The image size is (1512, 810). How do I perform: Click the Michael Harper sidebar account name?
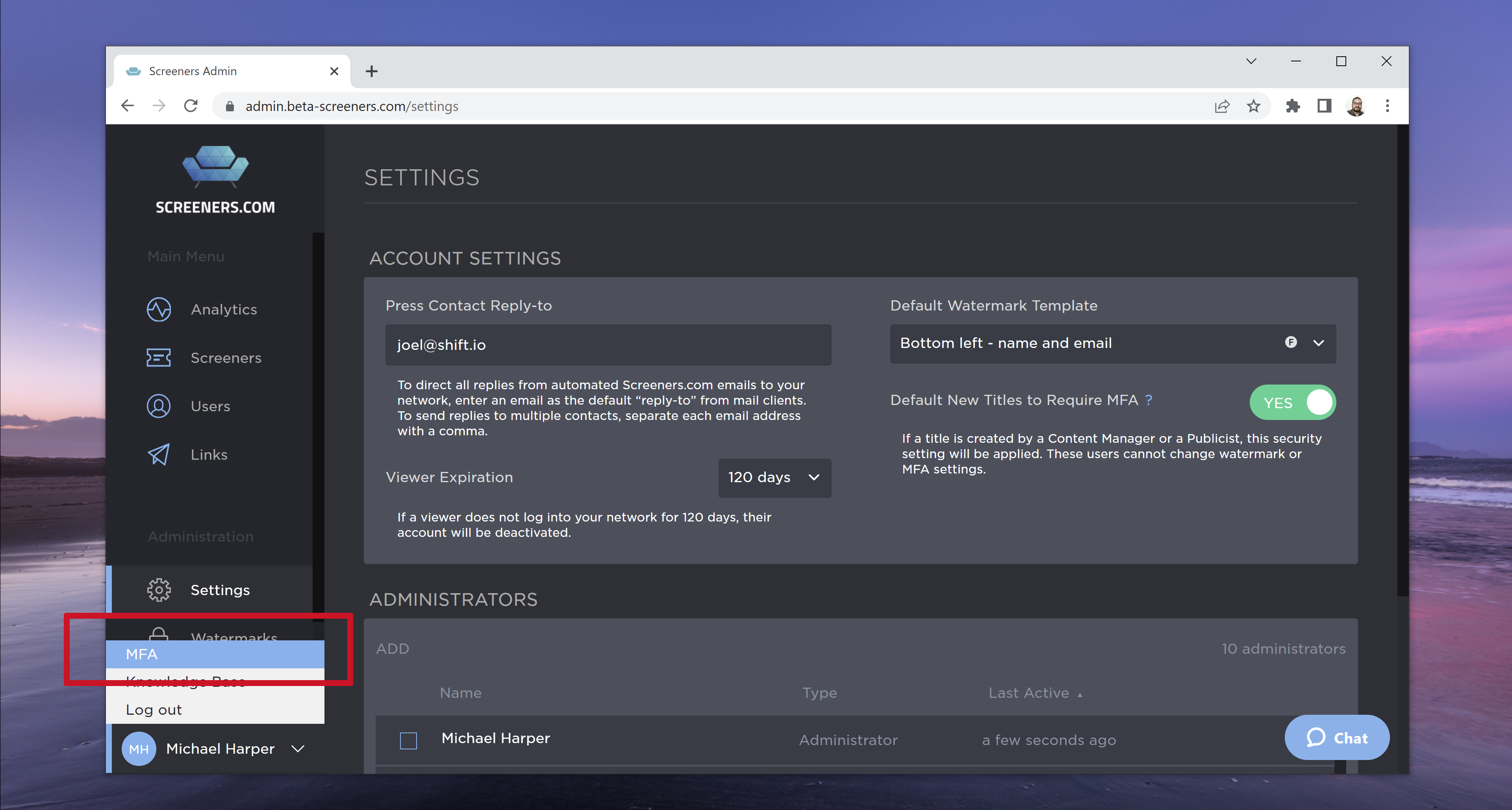(220, 749)
